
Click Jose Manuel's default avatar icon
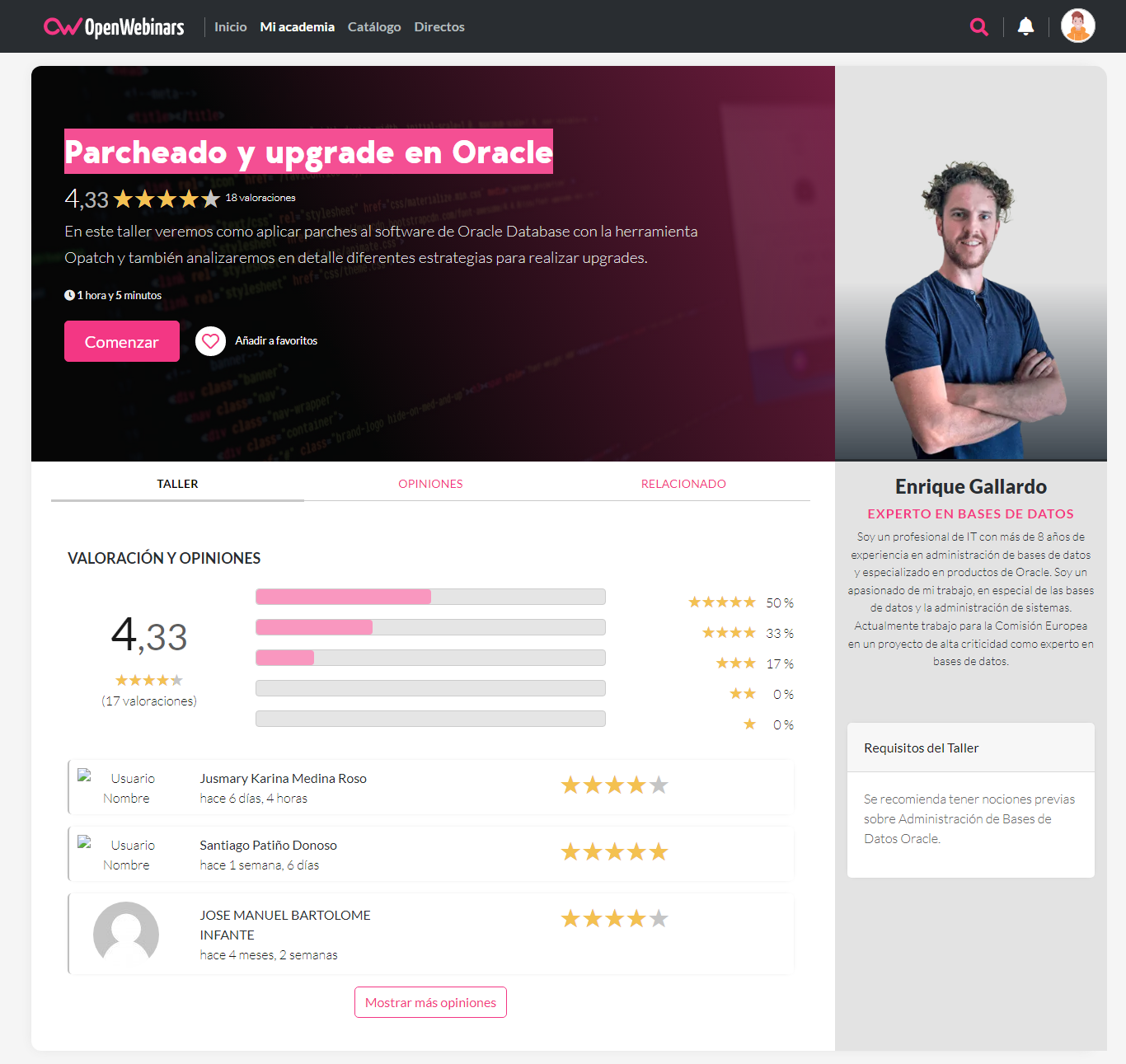pyautogui.click(x=126, y=933)
